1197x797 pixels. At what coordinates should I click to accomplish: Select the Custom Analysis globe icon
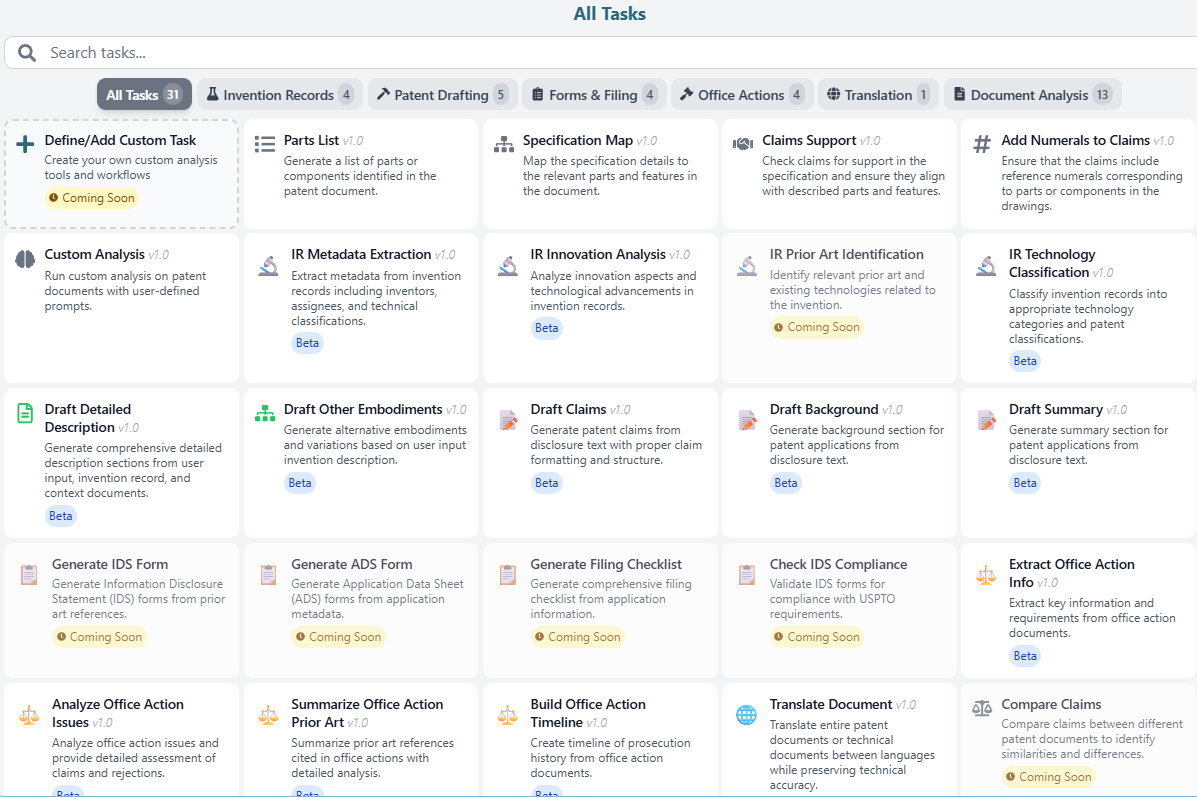tap(24, 255)
